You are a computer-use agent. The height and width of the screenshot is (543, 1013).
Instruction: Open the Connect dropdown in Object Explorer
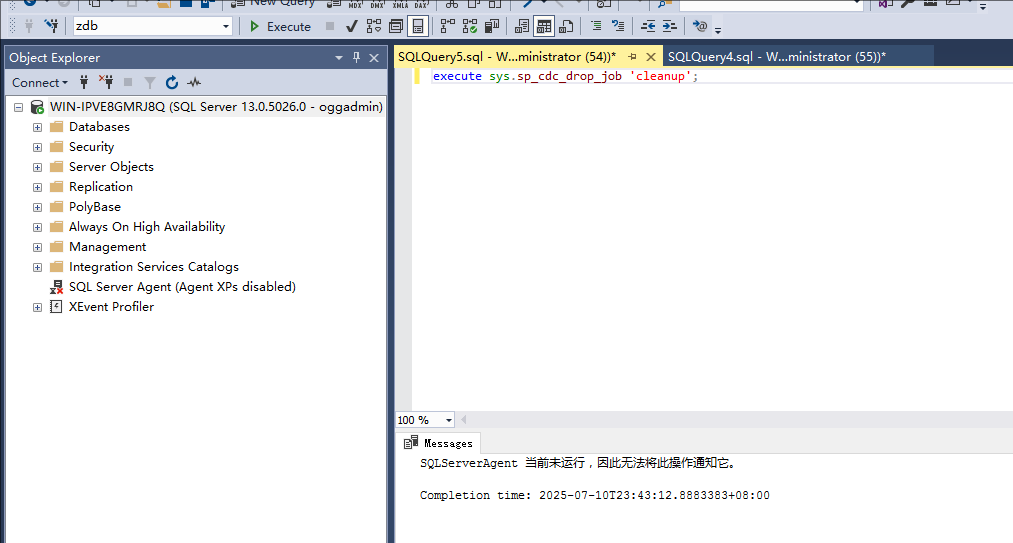point(39,83)
